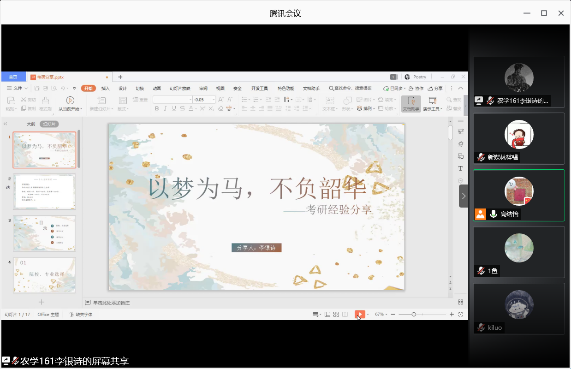Open the file menu dropdown at ribbon left
The image size is (571, 369).
[17, 88]
